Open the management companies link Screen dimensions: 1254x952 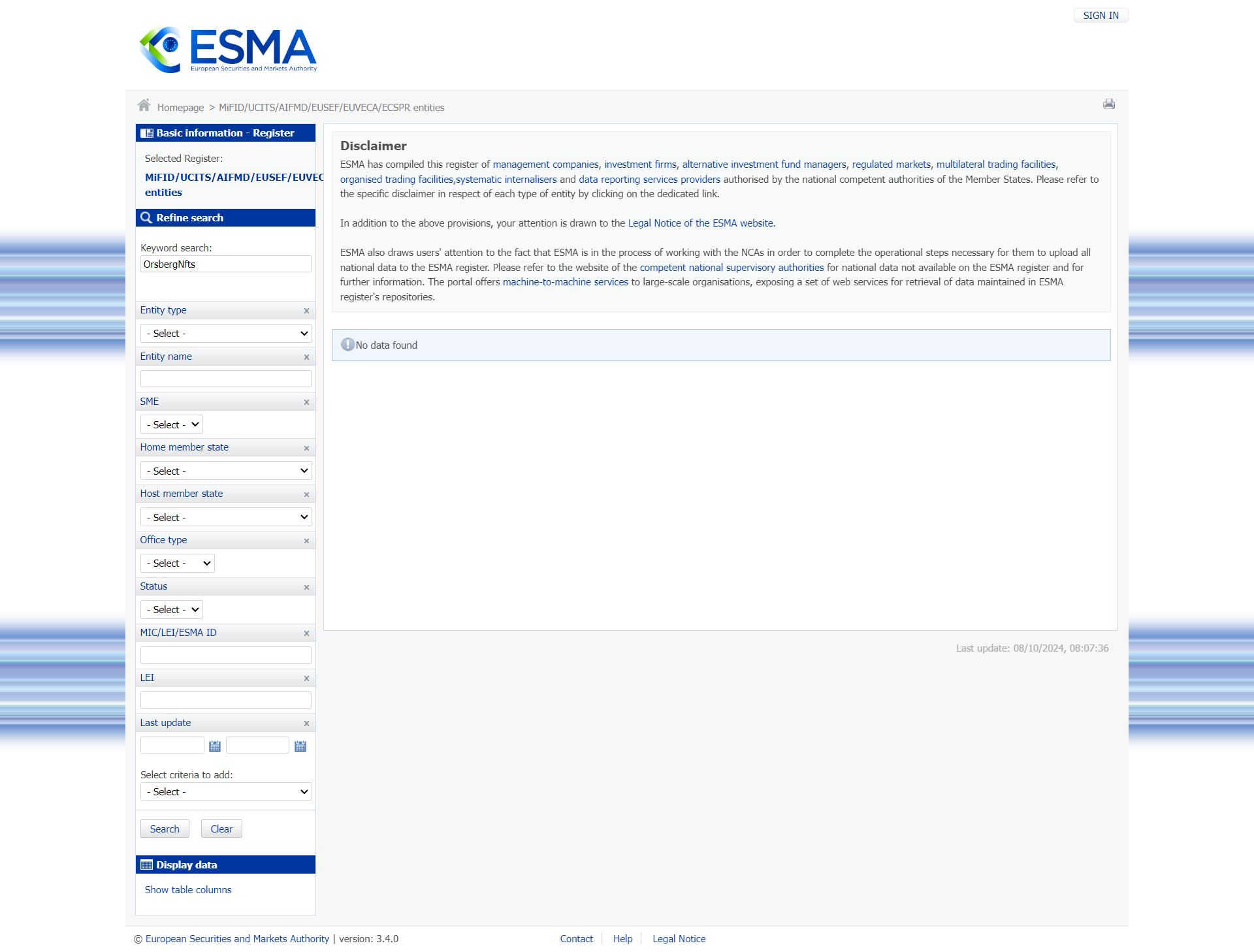coord(545,165)
